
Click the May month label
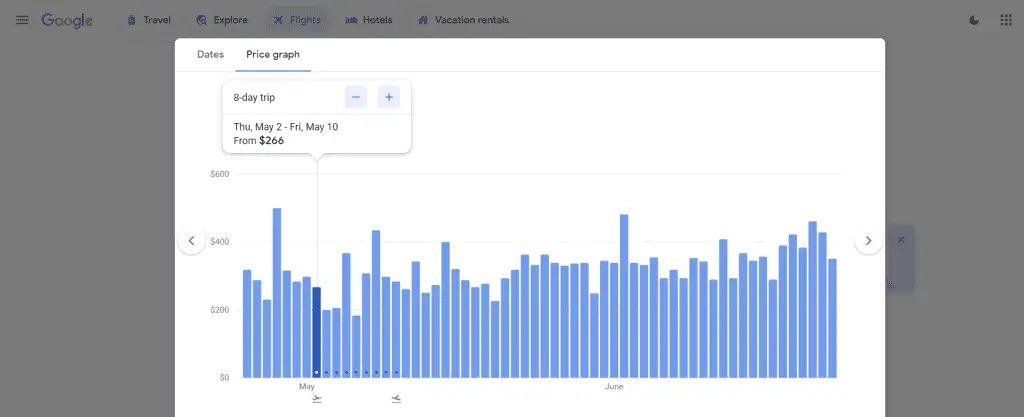(x=307, y=386)
